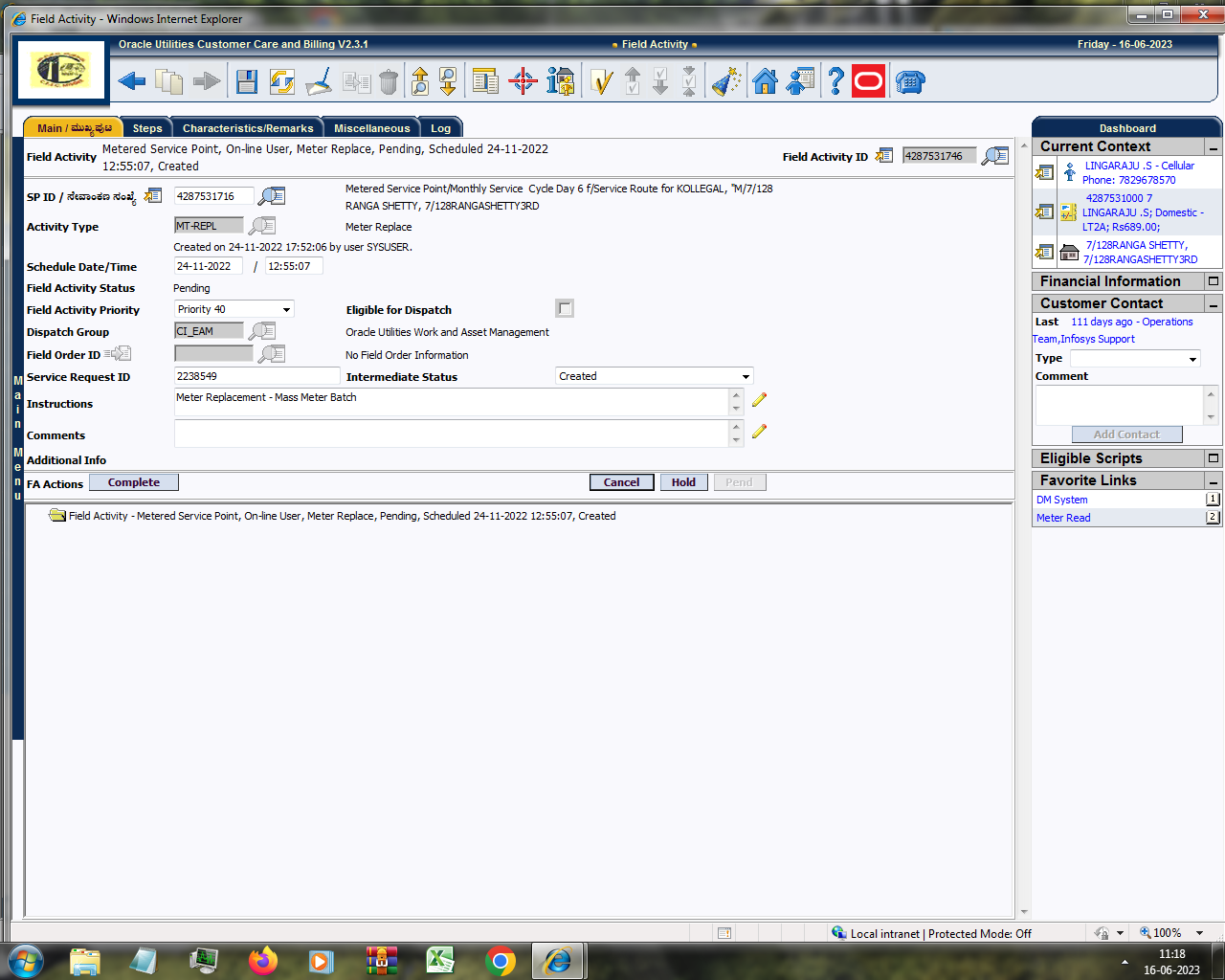Click the Schedule Date field 24-11-2022
This screenshot has width=1225, height=980.
pyautogui.click(x=209, y=266)
